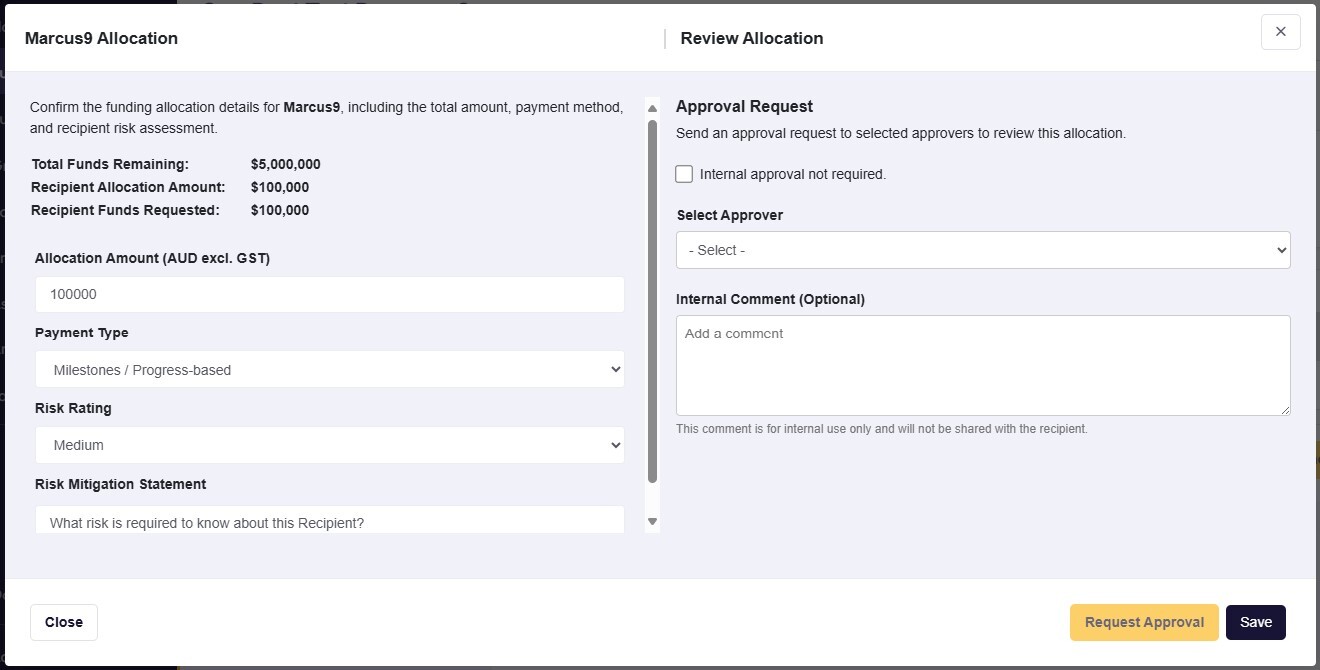The width and height of the screenshot is (1320, 670).
Task: Enable the Internal approval not required checkbox
Action: pos(684,173)
